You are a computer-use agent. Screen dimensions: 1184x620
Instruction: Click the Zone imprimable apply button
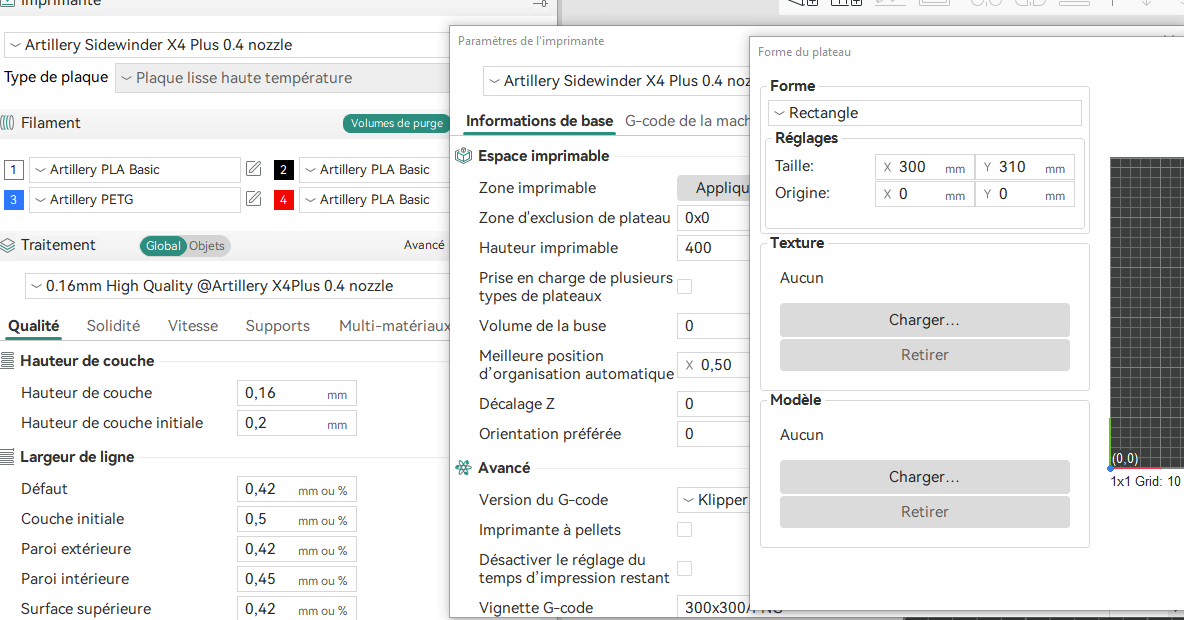coord(714,188)
